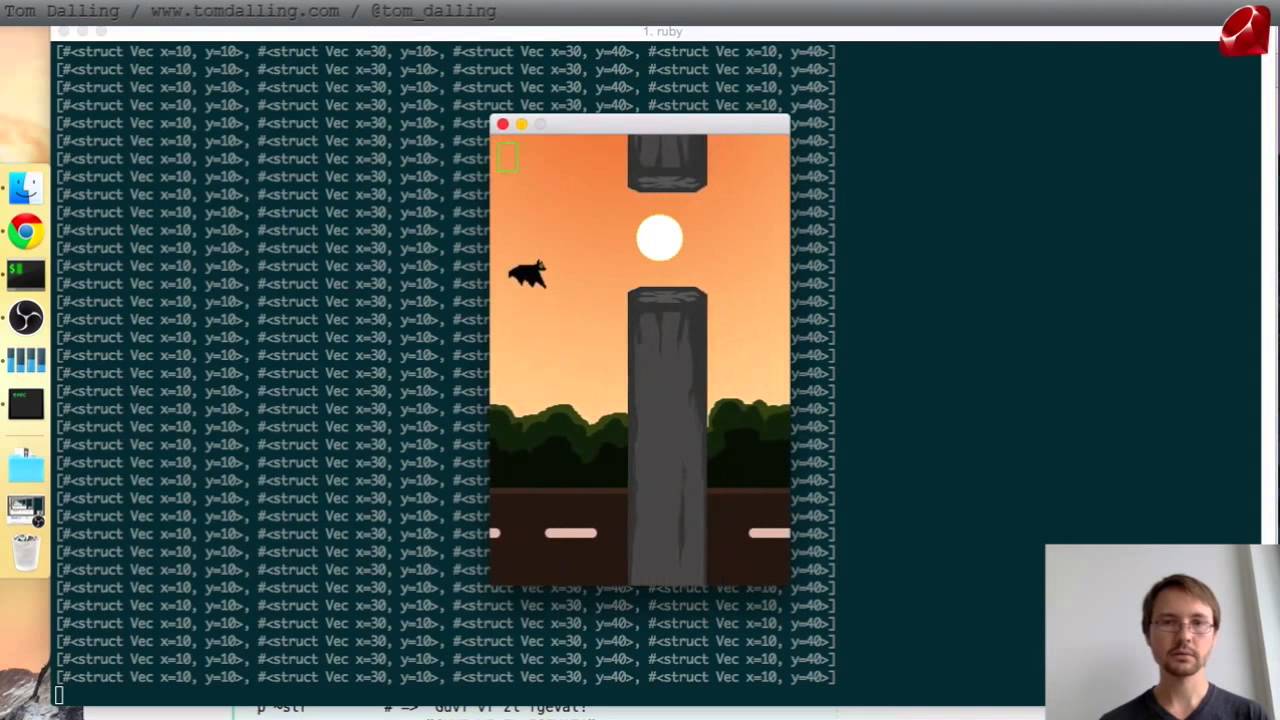
Task: Open the Trash in the dock
Action: click(26, 551)
